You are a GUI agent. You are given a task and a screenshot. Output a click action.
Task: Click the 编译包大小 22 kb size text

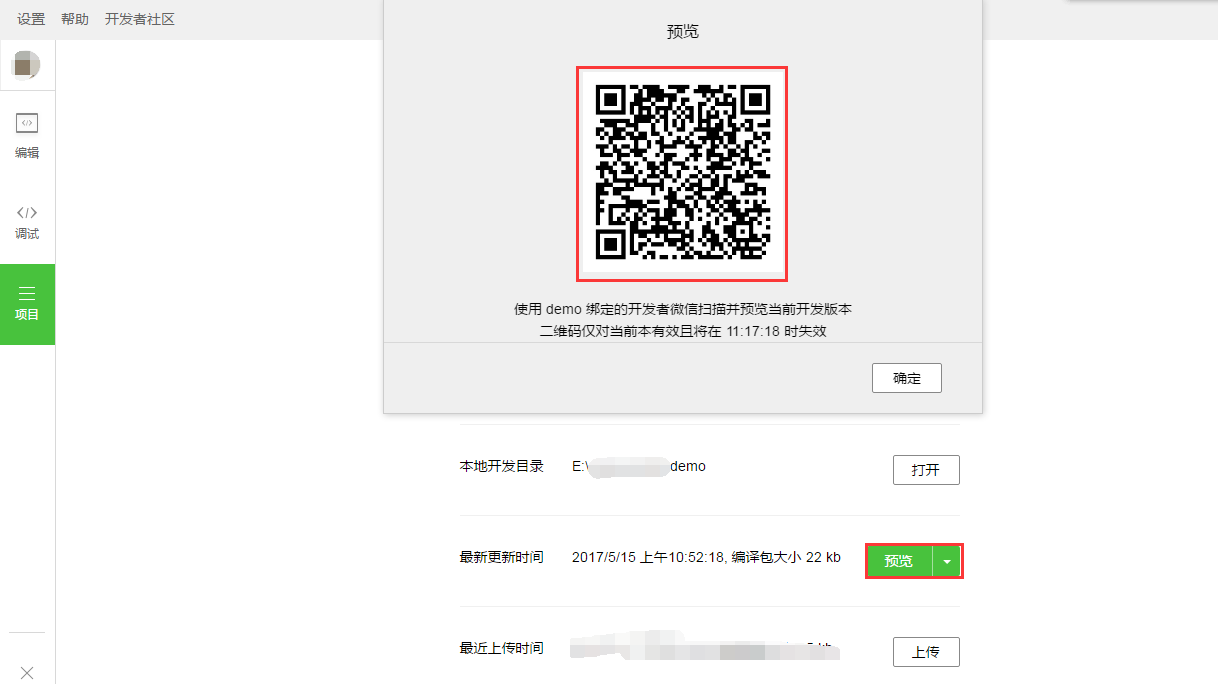792,557
